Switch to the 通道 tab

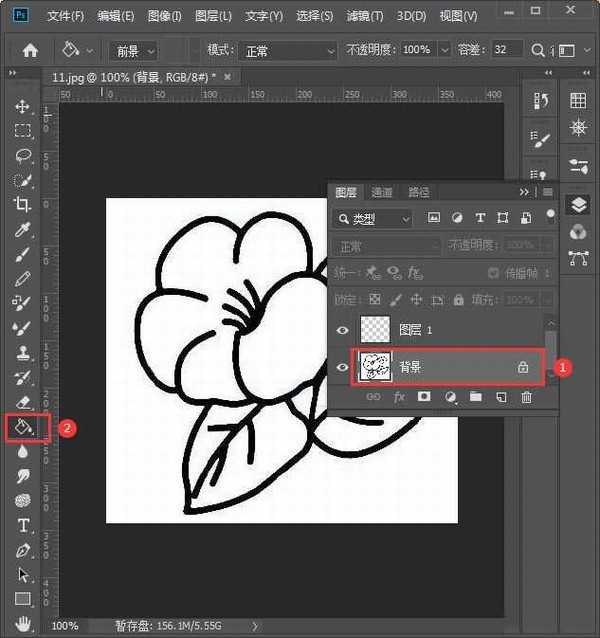[382, 192]
